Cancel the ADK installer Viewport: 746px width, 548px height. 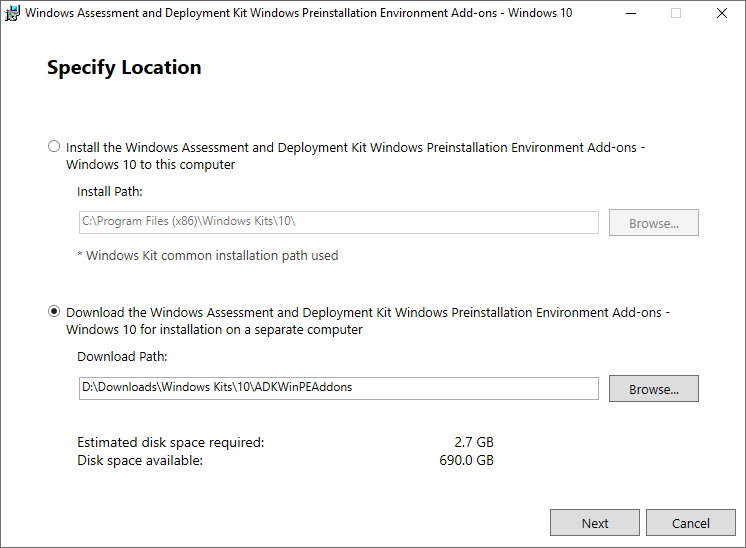(691, 523)
